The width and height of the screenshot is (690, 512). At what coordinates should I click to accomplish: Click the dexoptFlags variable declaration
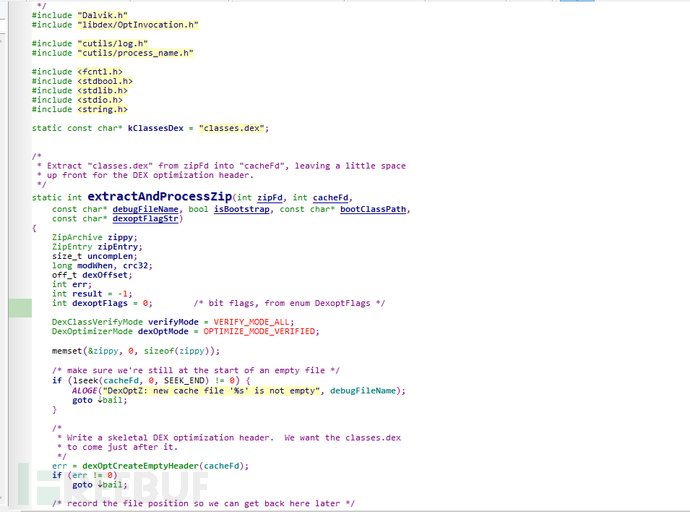[x=100, y=303]
